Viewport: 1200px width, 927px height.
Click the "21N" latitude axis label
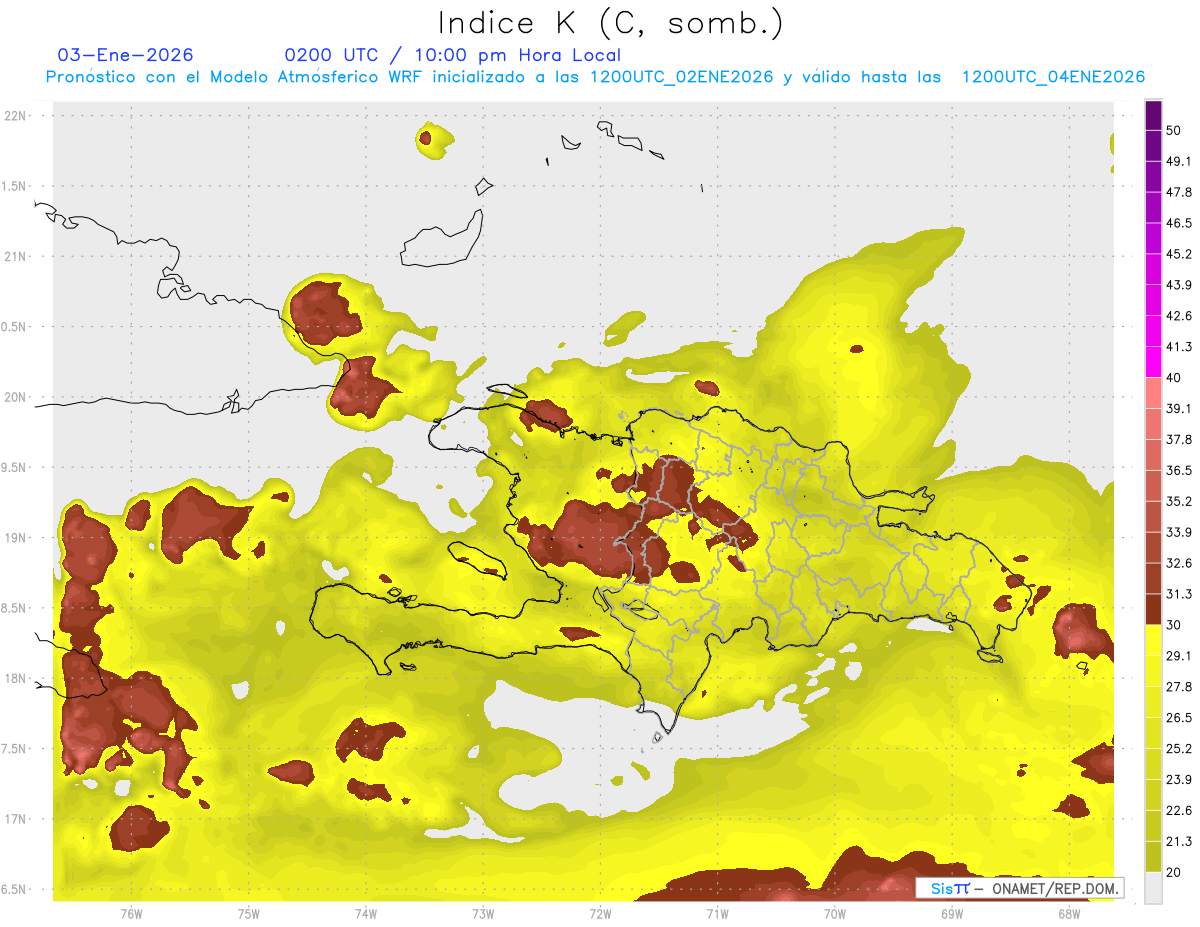(16, 256)
